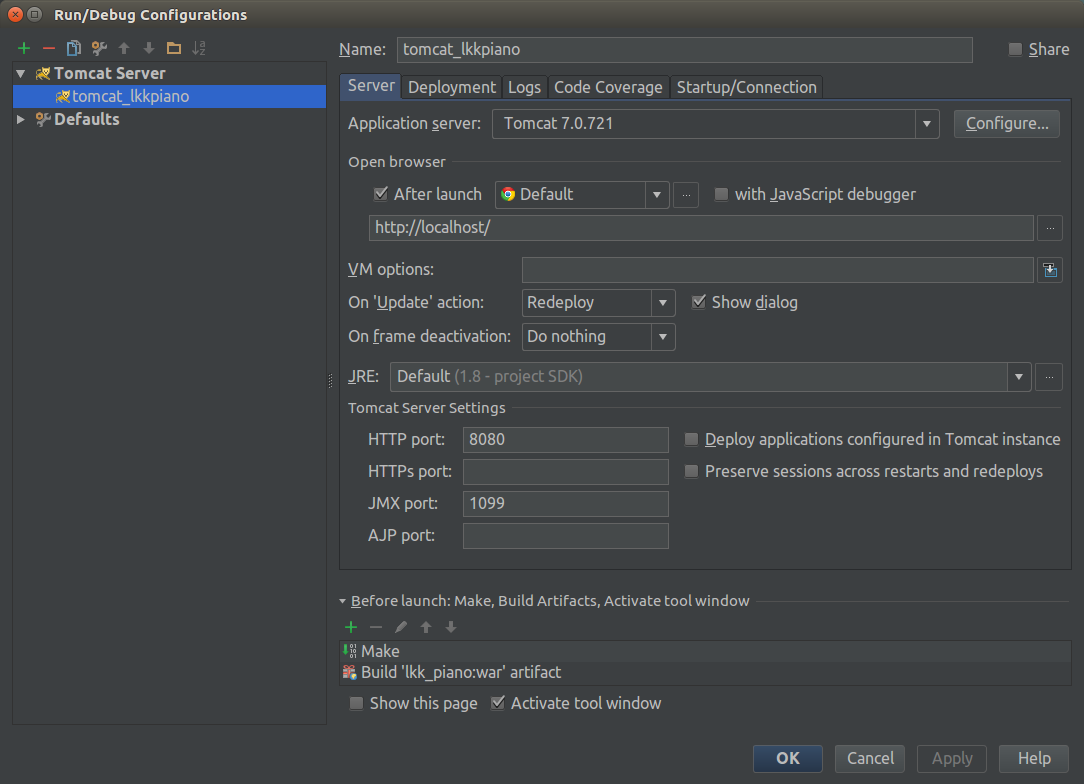Add a Before launch task with the green plus
This screenshot has width=1084, height=784.
click(351, 627)
